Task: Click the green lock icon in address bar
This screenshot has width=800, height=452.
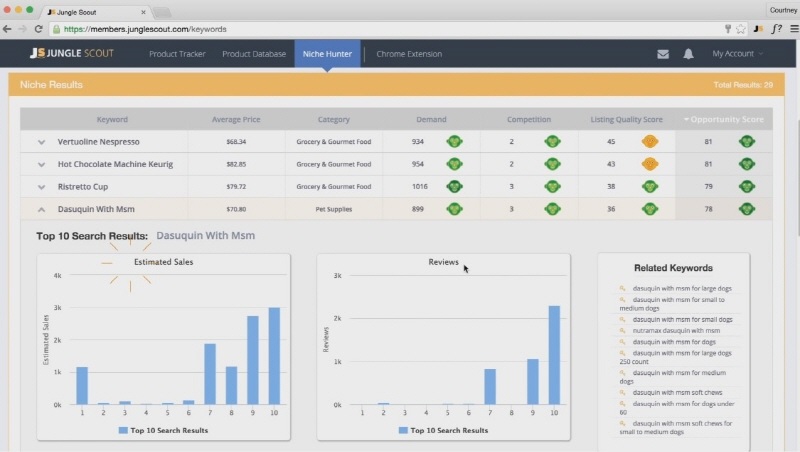Action: 57,29
